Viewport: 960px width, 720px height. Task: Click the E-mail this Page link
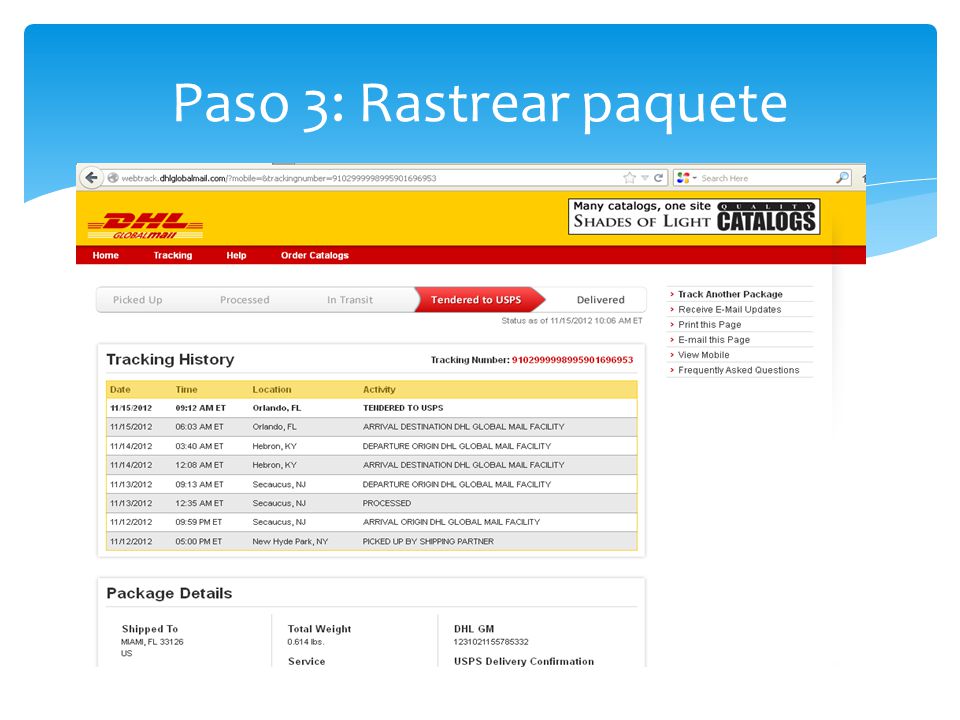pyautogui.click(x=714, y=340)
